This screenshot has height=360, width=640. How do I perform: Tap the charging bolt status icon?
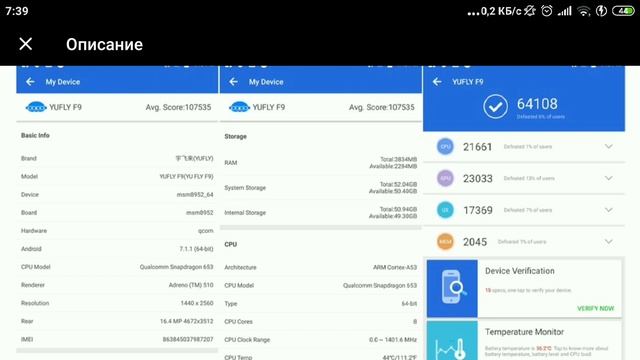click(x=601, y=11)
